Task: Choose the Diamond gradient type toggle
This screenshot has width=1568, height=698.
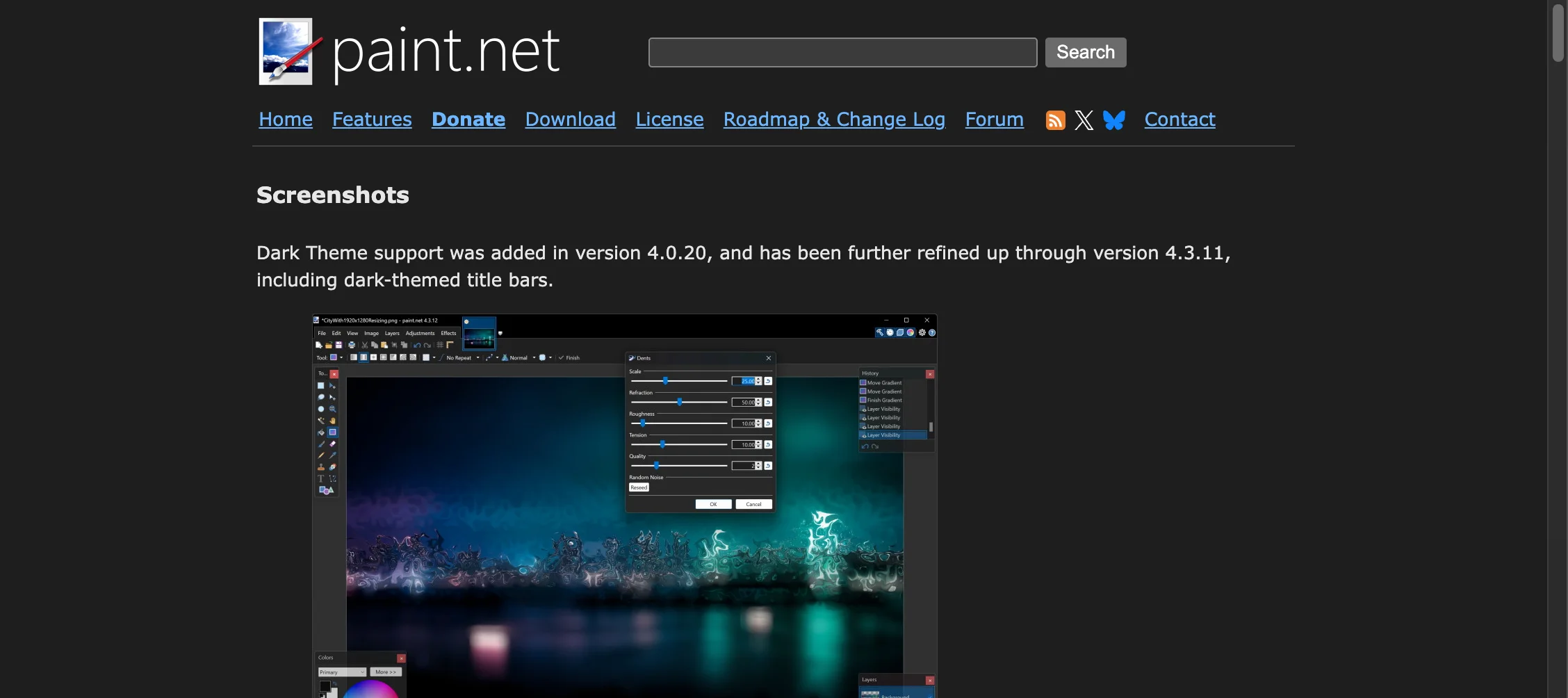Action: click(373, 358)
